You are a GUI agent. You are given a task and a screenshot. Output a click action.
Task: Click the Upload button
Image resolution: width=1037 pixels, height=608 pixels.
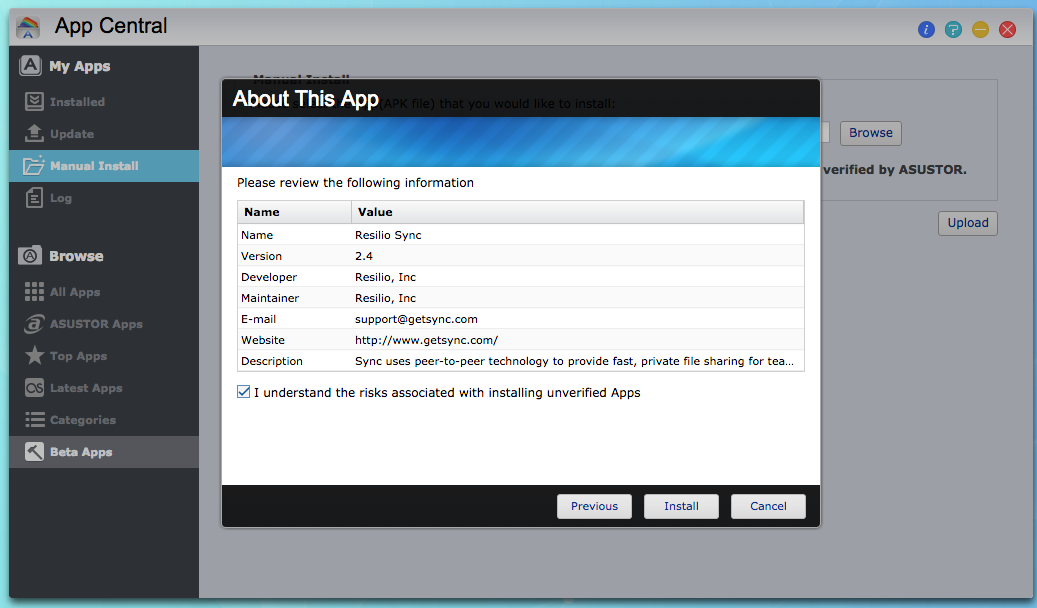point(968,223)
